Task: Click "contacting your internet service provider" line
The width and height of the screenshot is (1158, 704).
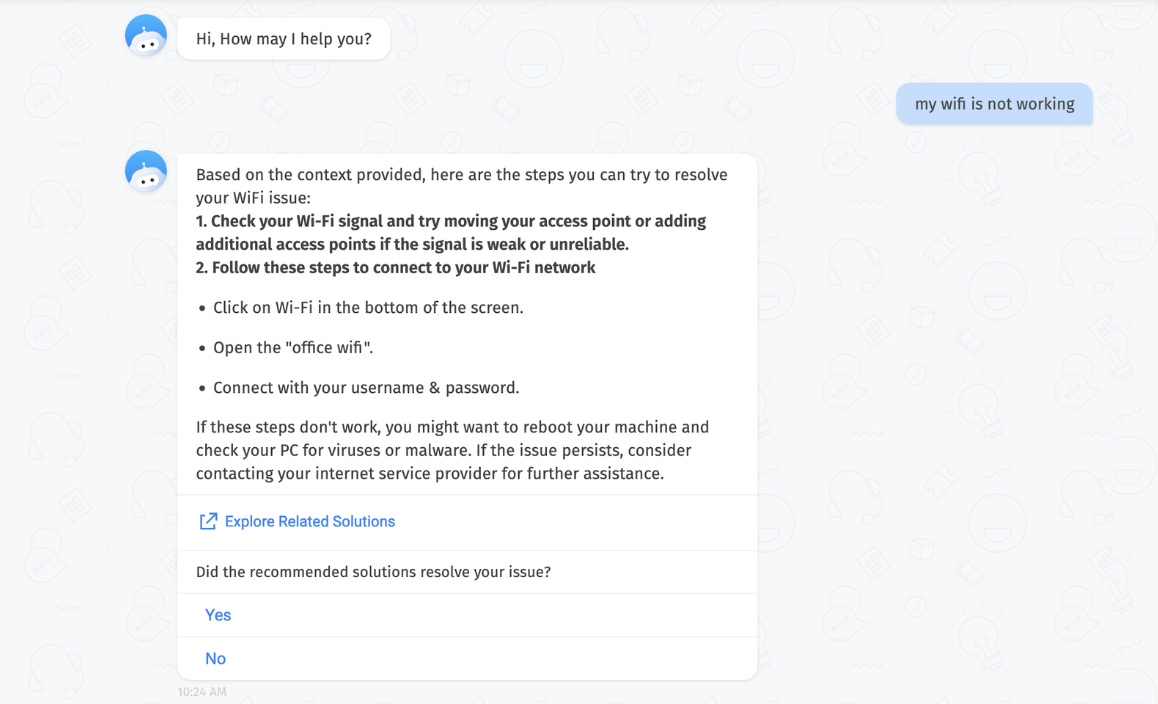Action: [x=429, y=473]
